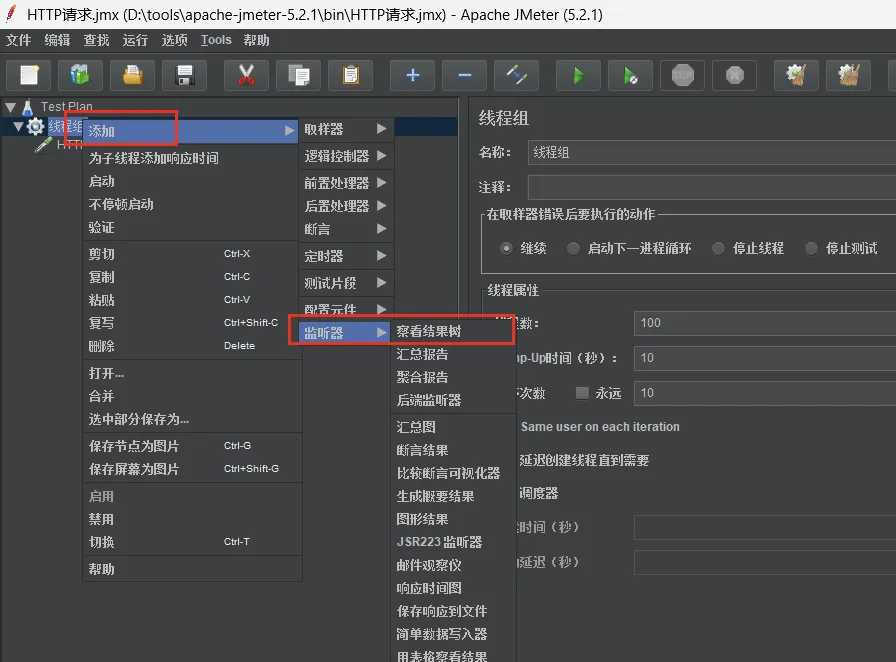The width and height of the screenshot is (896, 662).
Task: Choose 察看结果树 listener
Action: (x=453, y=331)
